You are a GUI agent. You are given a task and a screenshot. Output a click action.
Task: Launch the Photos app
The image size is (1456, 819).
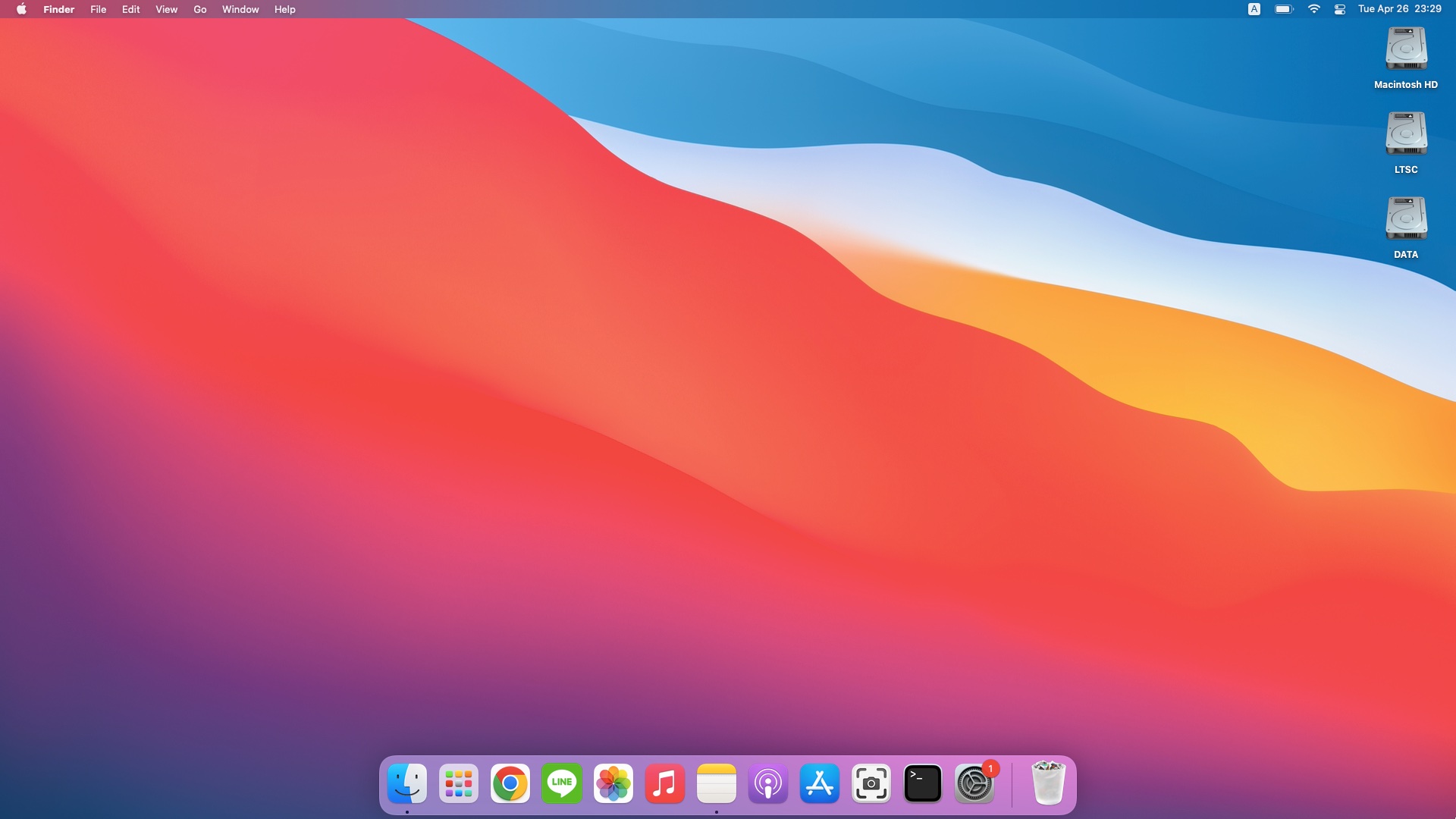[x=613, y=783]
